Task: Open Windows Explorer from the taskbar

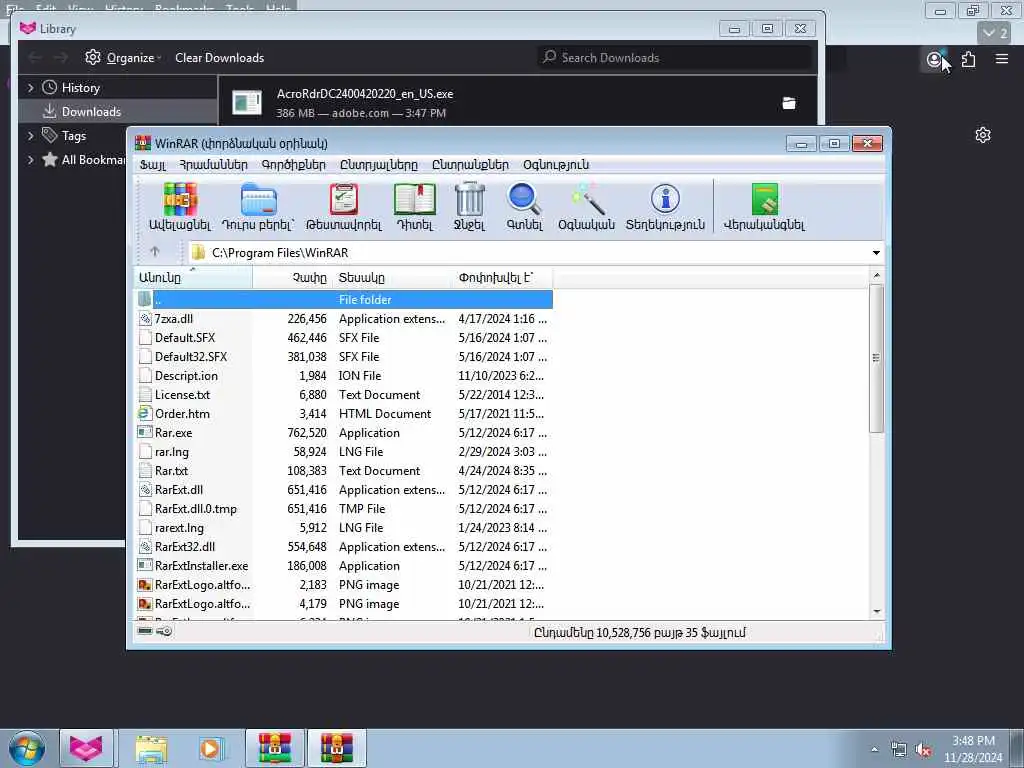Action: (152, 748)
